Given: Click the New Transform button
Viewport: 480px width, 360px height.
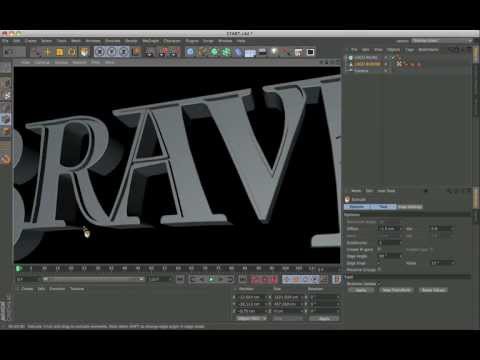Looking at the screenshot, I should click(x=396, y=290).
